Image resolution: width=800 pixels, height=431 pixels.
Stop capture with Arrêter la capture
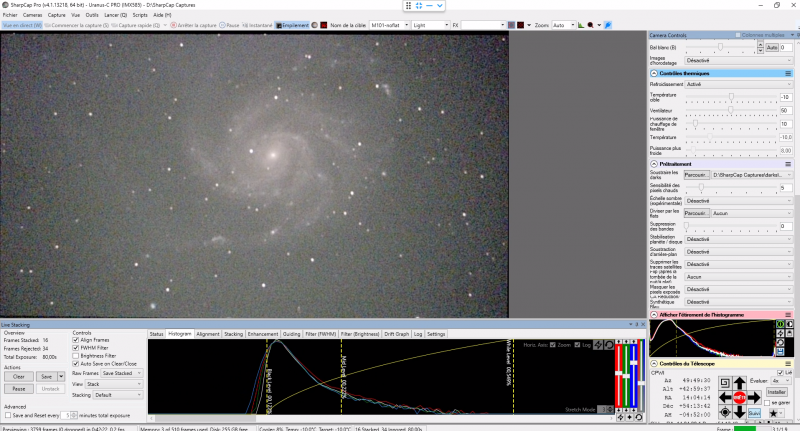click(x=193, y=25)
